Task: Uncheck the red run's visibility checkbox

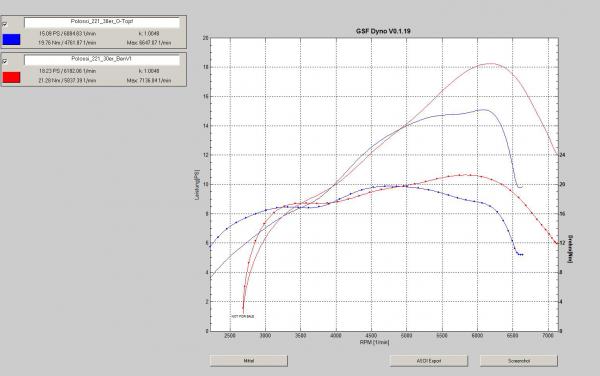Action: pyautogui.click(x=5, y=61)
